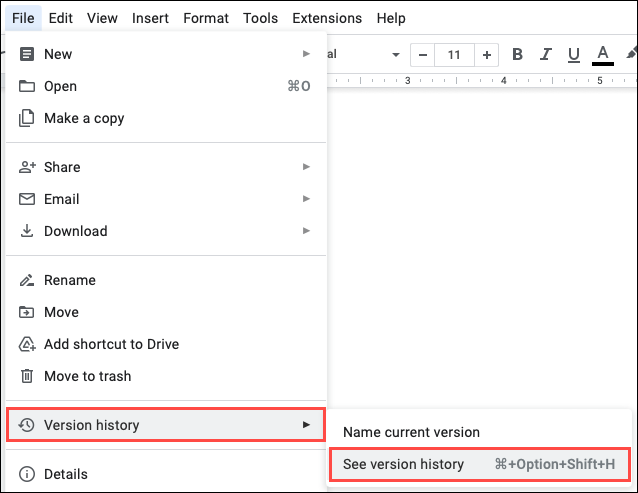Select the Rename menu entry
Image resolution: width=638 pixels, height=493 pixels.
click(166, 280)
